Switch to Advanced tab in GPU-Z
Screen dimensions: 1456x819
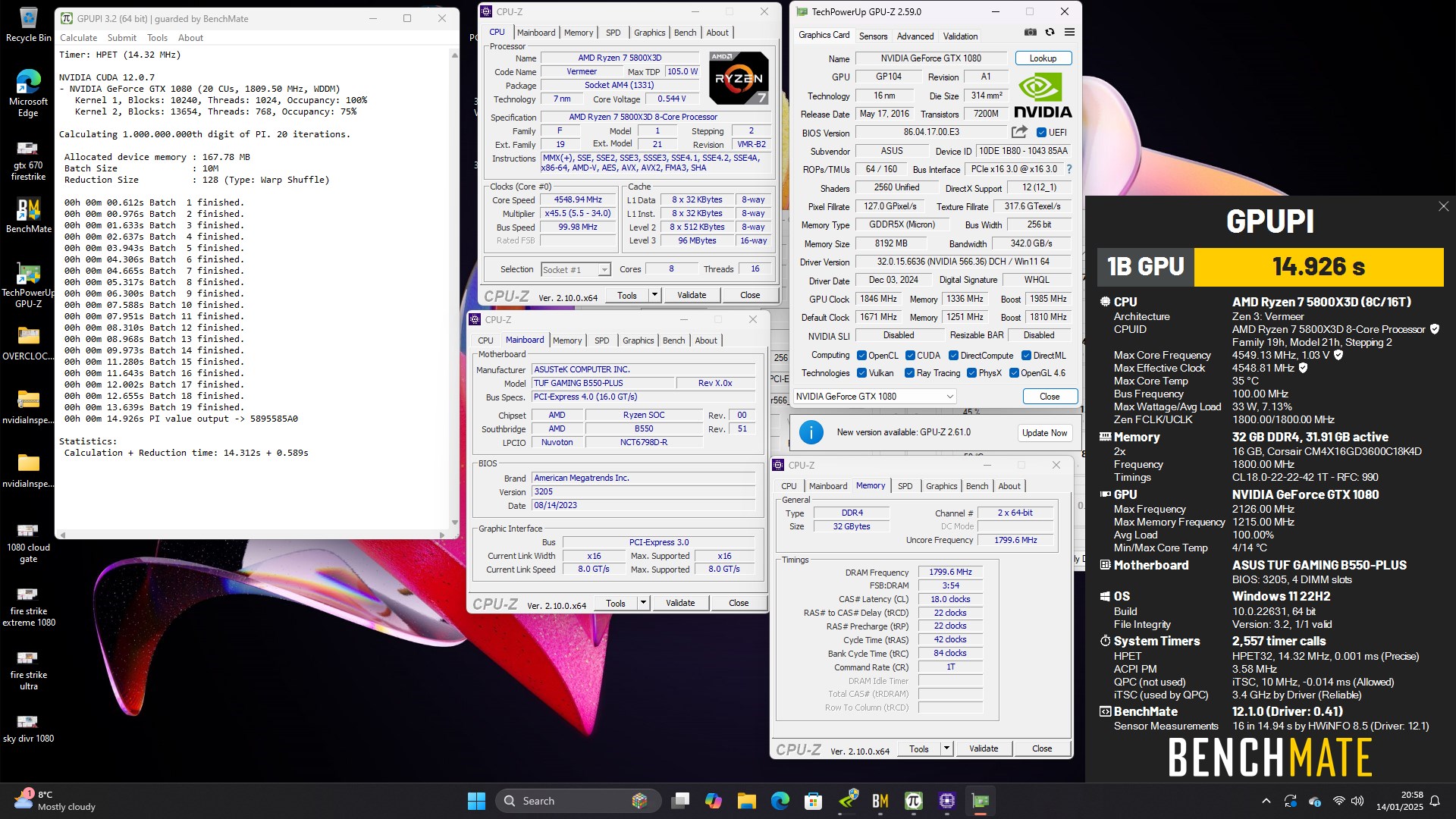(x=915, y=36)
